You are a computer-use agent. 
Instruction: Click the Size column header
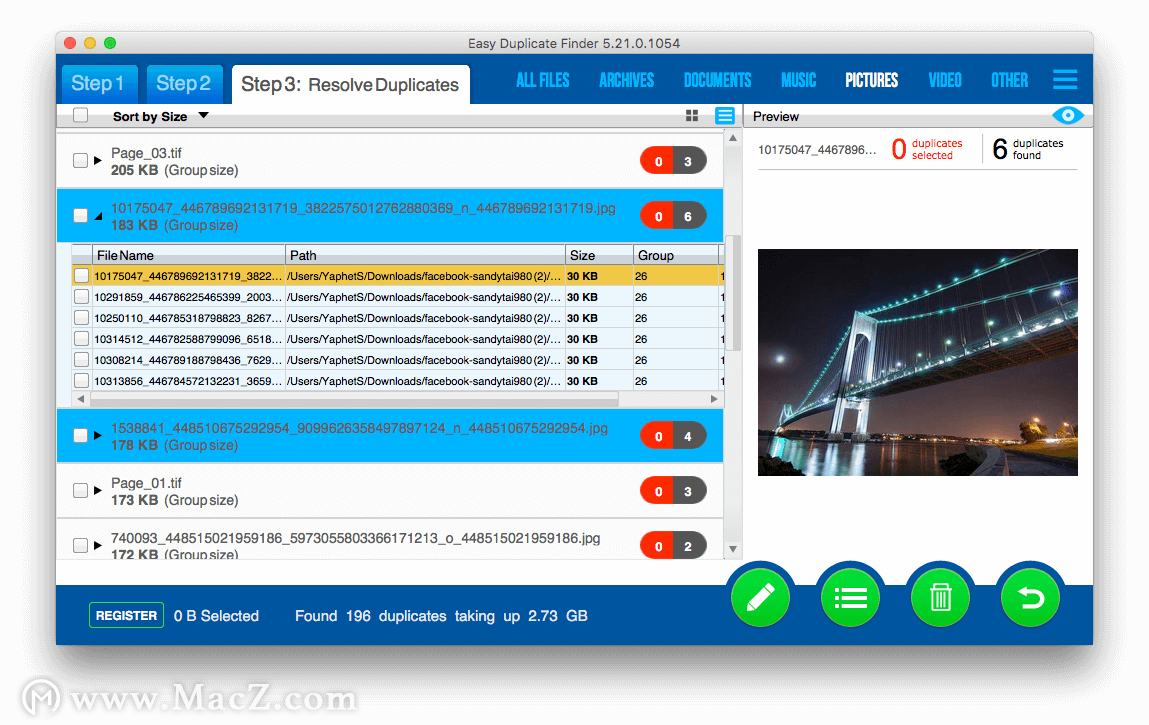tap(599, 255)
